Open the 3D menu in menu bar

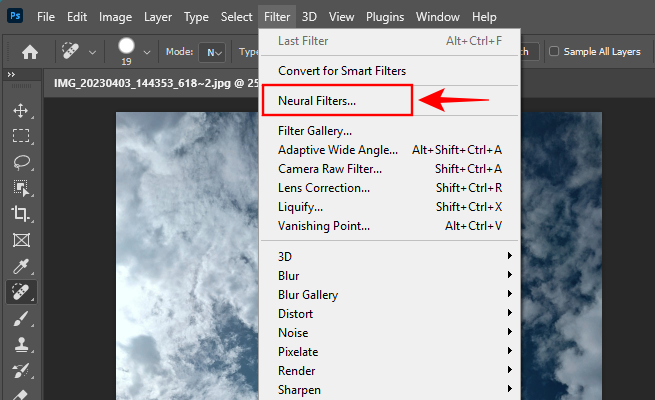(x=309, y=17)
